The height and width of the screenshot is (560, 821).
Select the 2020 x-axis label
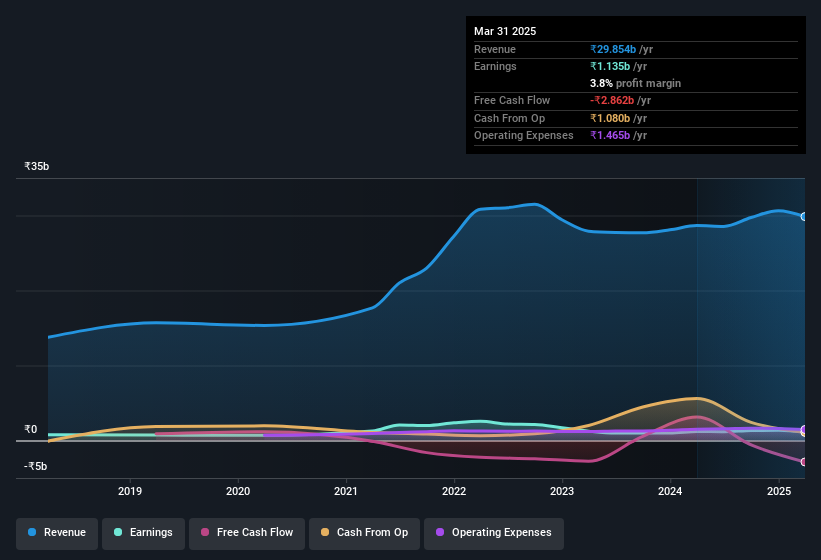[x=238, y=491]
